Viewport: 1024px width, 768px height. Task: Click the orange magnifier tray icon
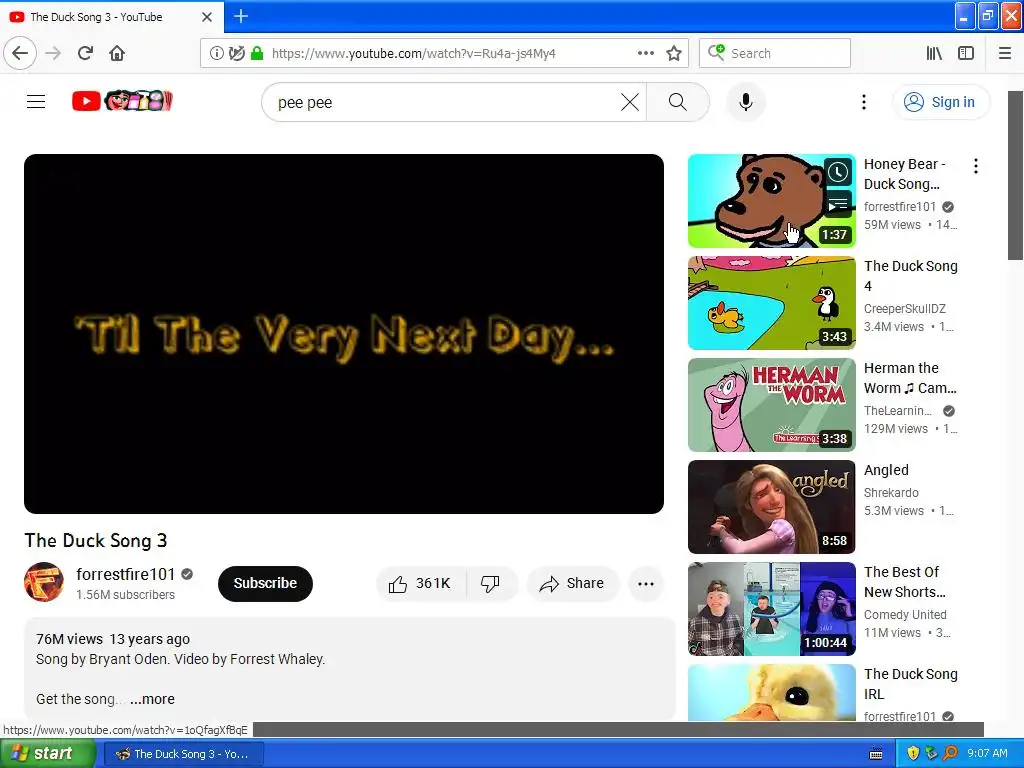[x=950, y=754]
